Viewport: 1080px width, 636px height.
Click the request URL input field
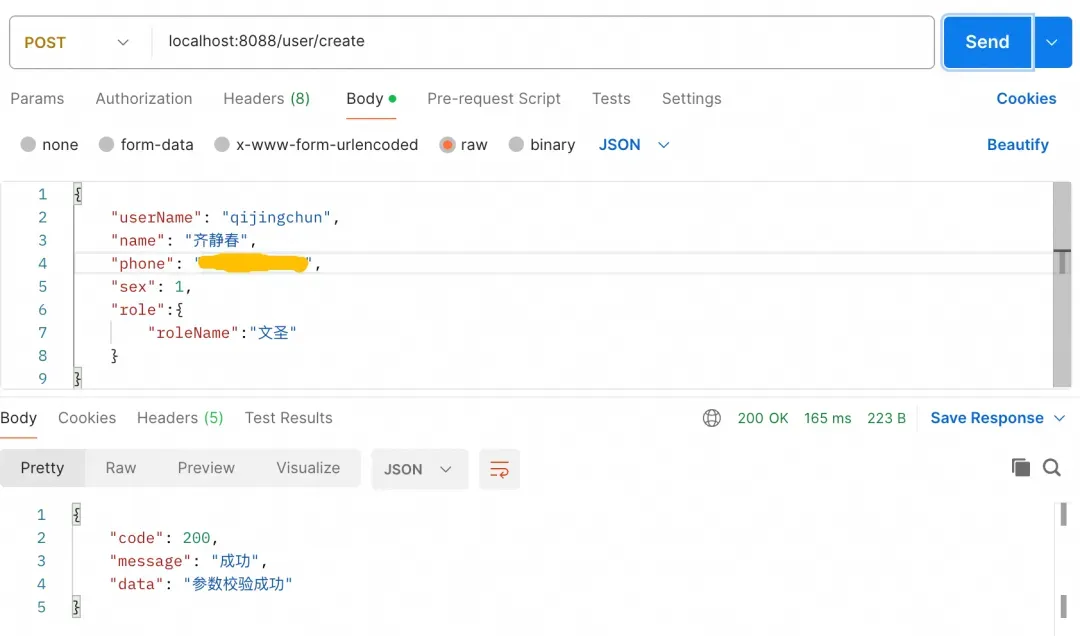pos(543,42)
